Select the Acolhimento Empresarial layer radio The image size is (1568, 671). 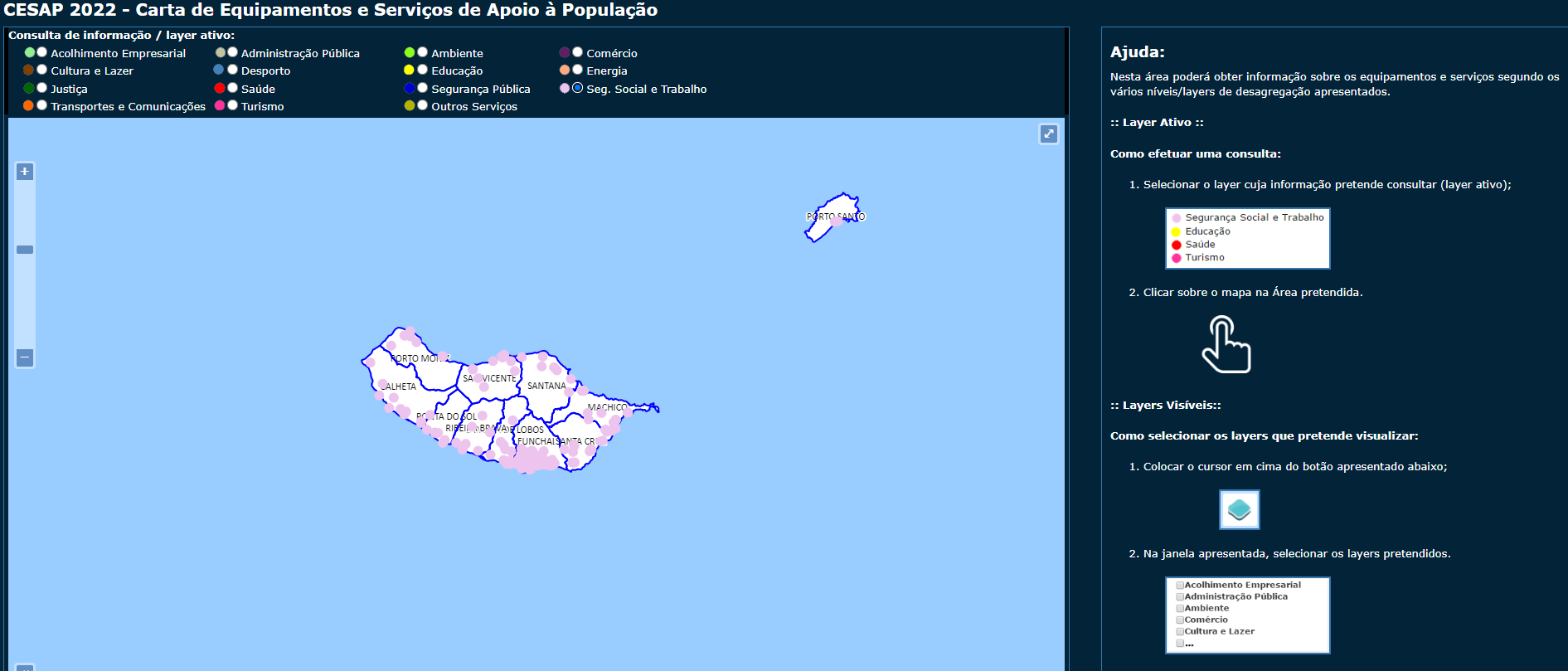(x=41, y=52)
